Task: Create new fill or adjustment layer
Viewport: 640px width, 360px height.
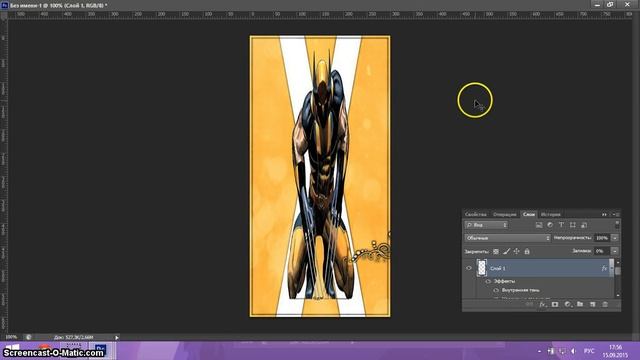Action: (x=568, y=304)
